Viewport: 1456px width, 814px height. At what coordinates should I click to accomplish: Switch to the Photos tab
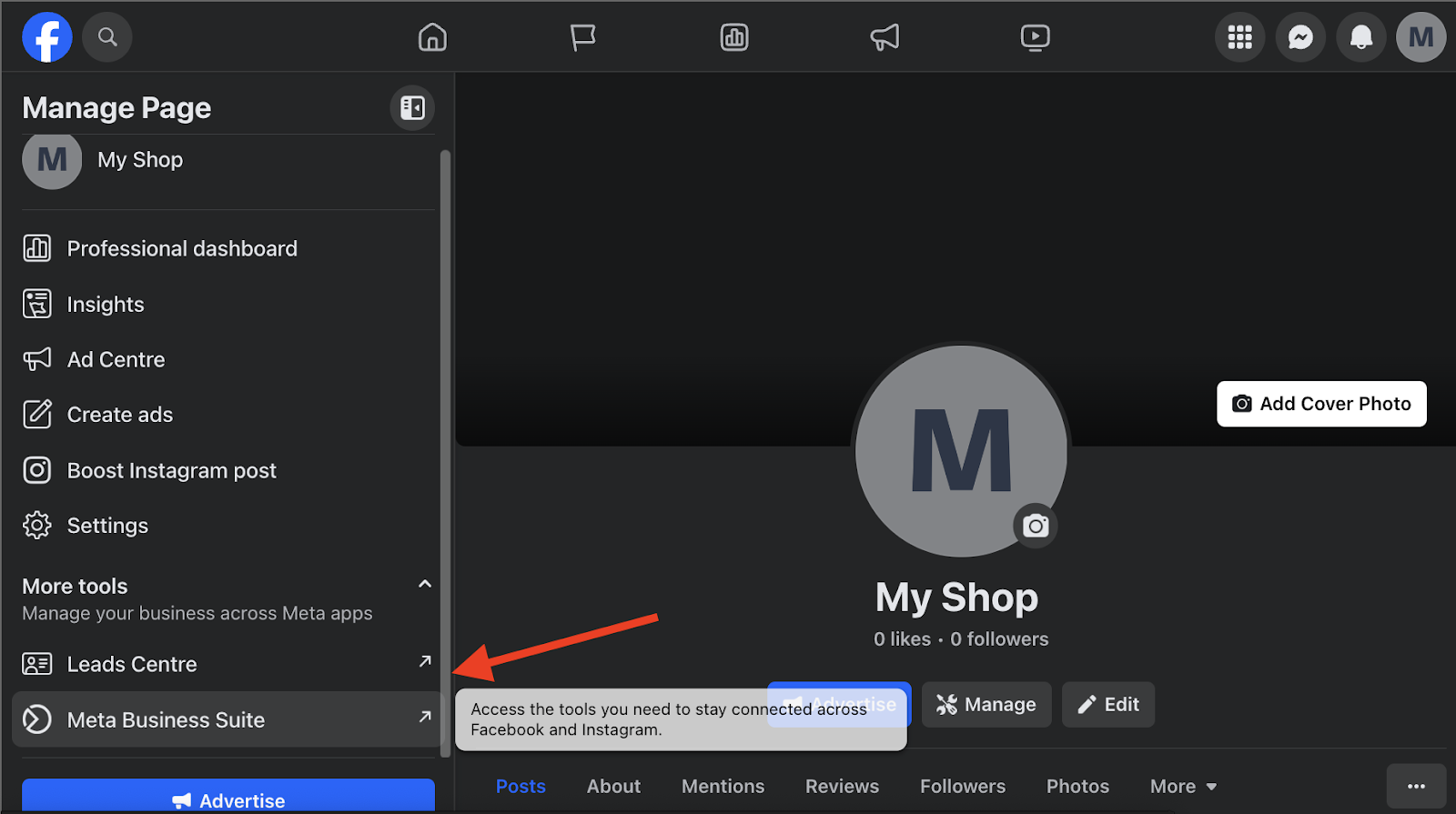(1077, 787)
